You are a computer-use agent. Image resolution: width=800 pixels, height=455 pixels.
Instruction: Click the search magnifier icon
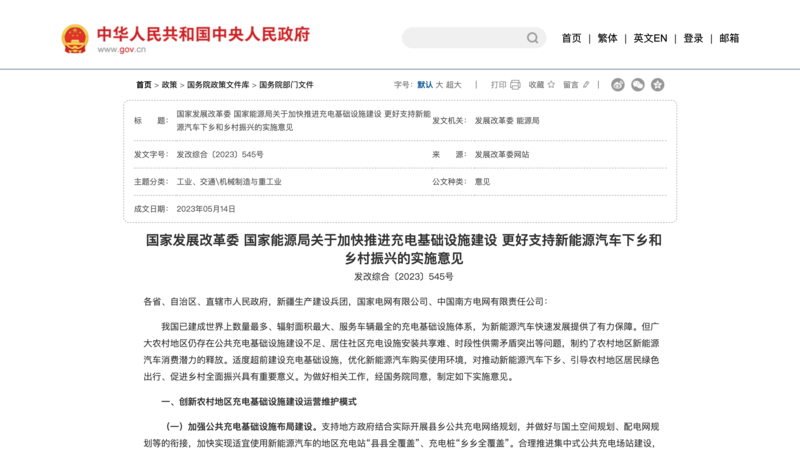coord(533,38)
